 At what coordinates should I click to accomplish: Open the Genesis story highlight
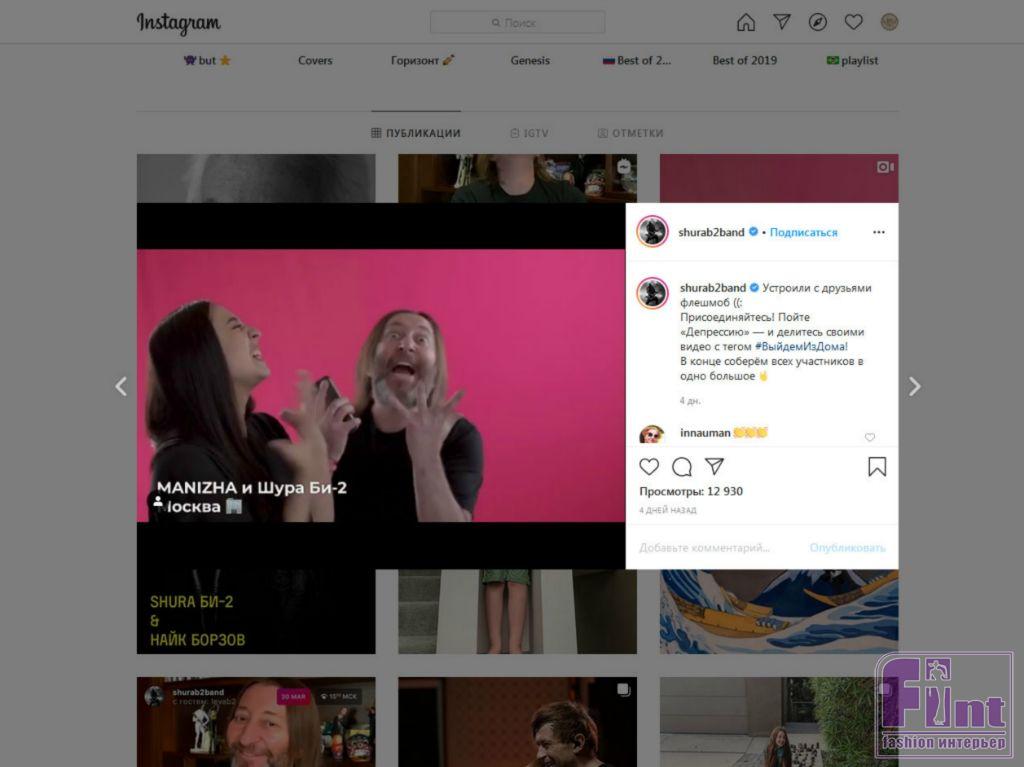tap(530, 61)
